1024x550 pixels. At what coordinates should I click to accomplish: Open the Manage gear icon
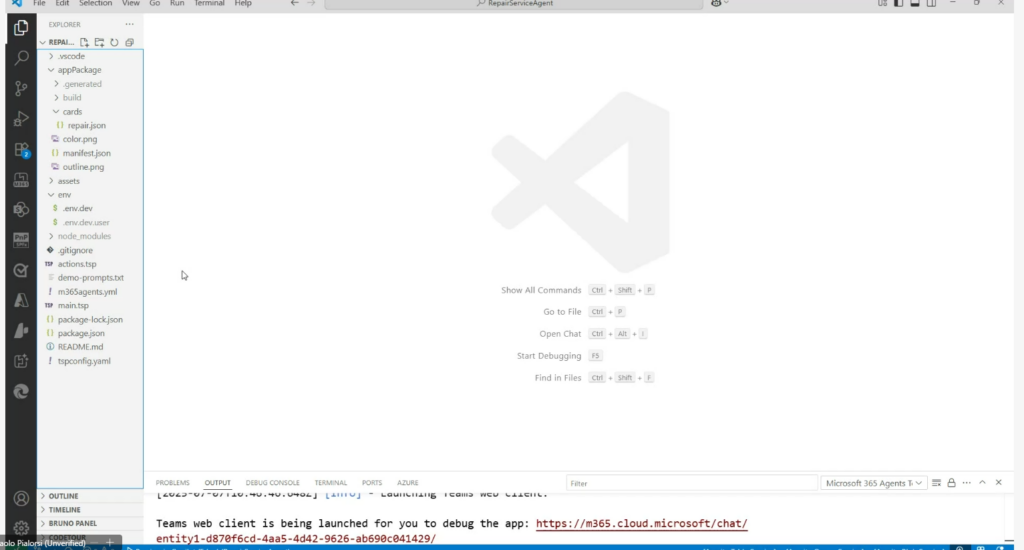pos(21,528)
